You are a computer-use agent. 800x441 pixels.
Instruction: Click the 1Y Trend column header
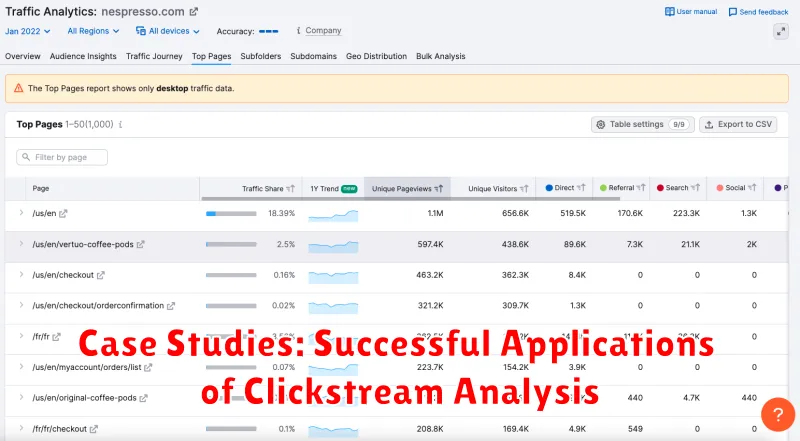[333, 188]
